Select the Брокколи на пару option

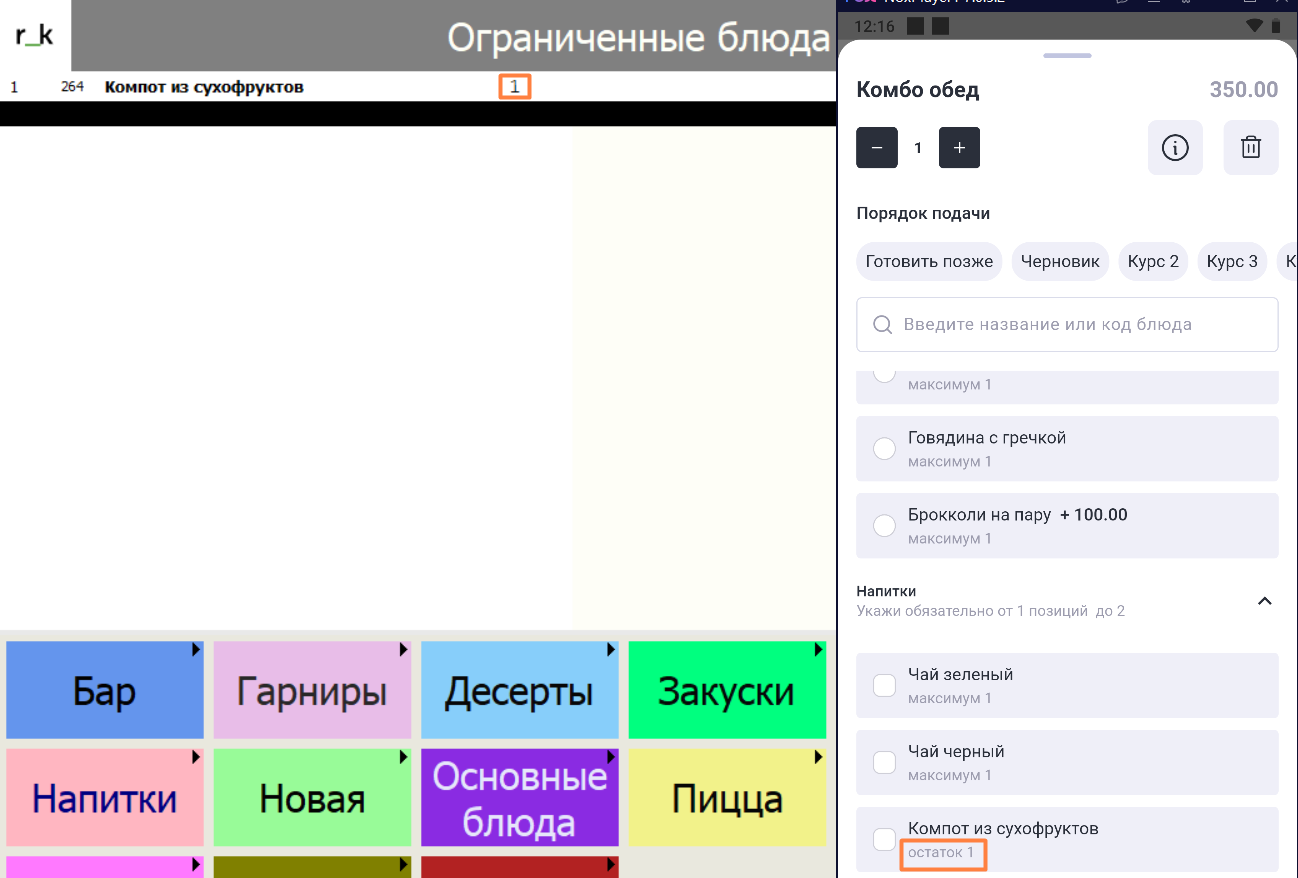click(884, 525)
